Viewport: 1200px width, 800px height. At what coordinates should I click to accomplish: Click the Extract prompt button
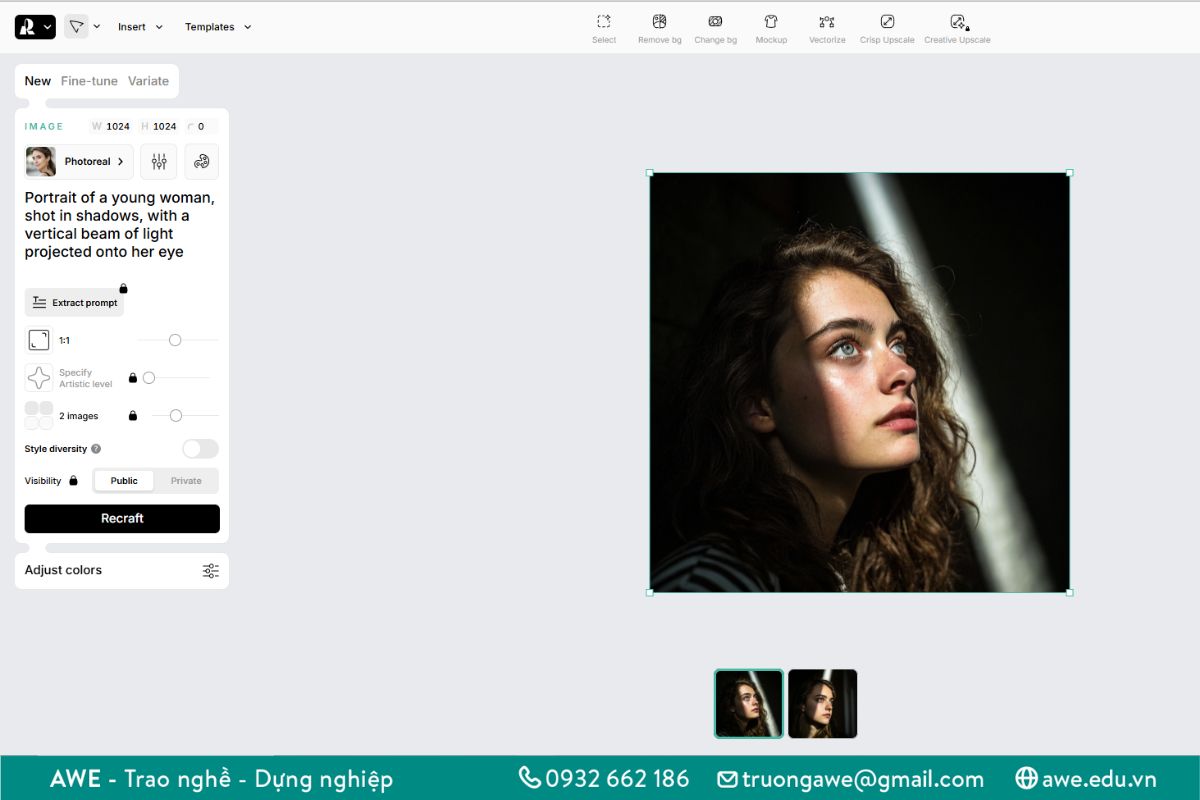pos(75,302)
